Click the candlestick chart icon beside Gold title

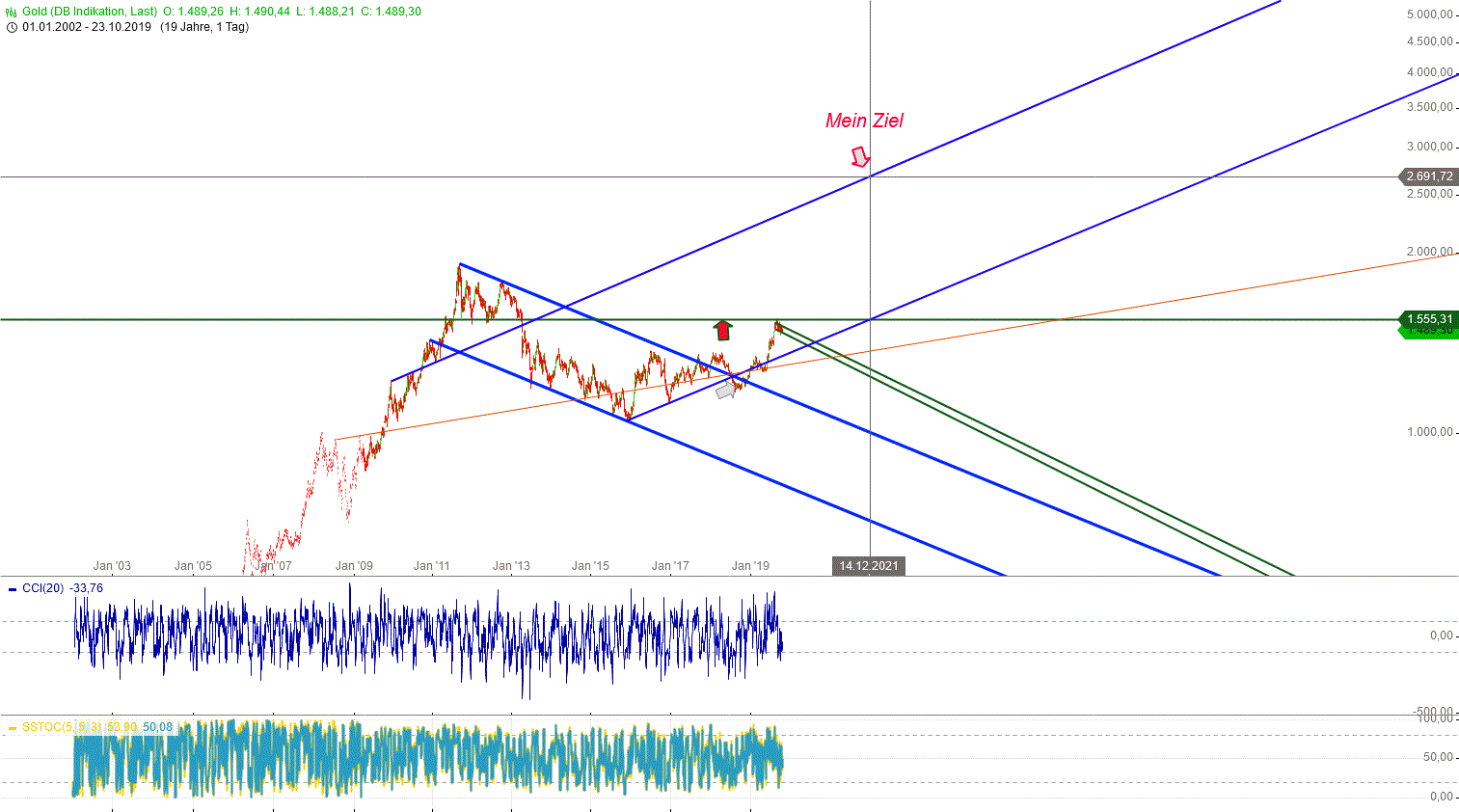point(12,12)
